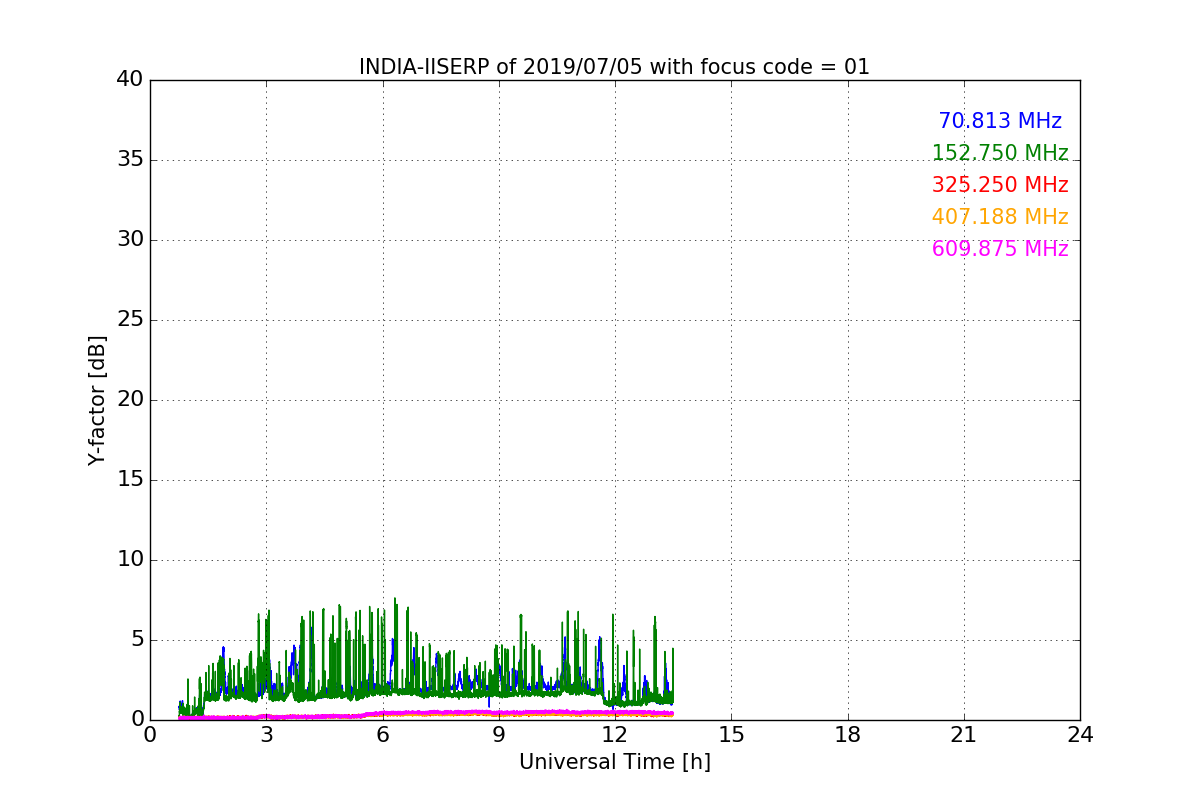1200x800 pixels.
Task: Click the x-axis tick label 18
Action: click(848, 735)
